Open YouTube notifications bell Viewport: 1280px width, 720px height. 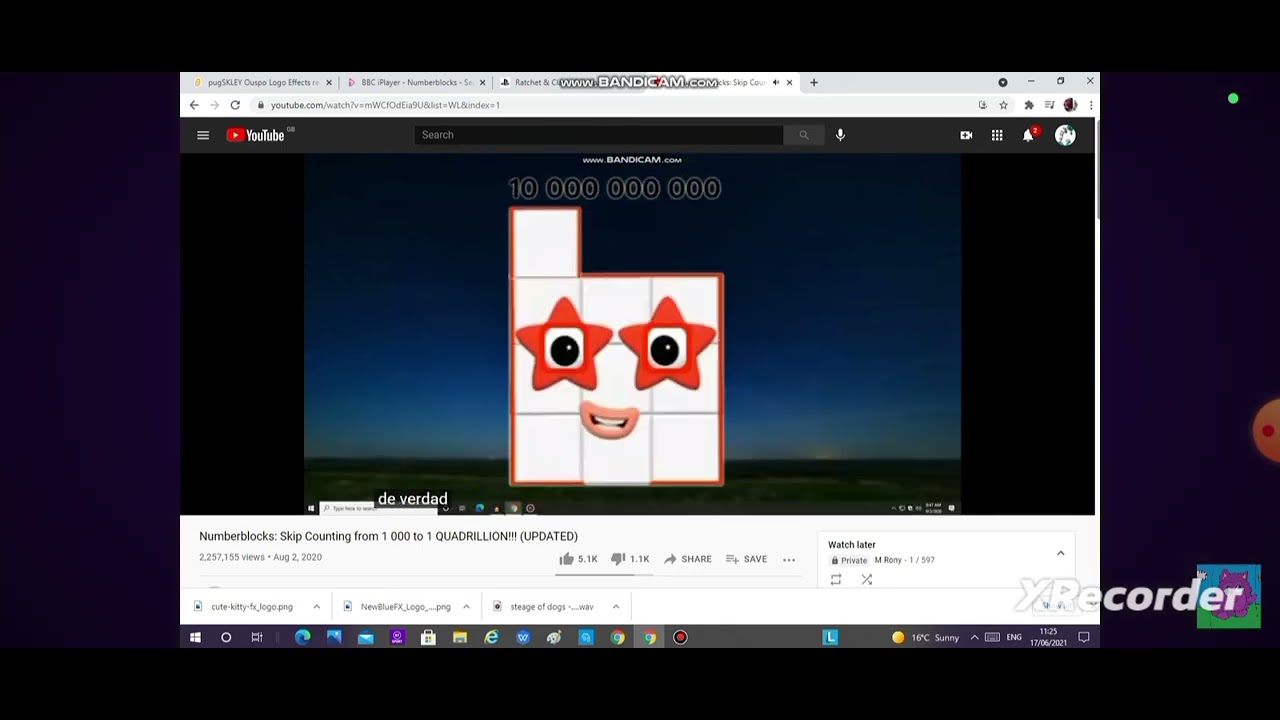pos(1028,135)
